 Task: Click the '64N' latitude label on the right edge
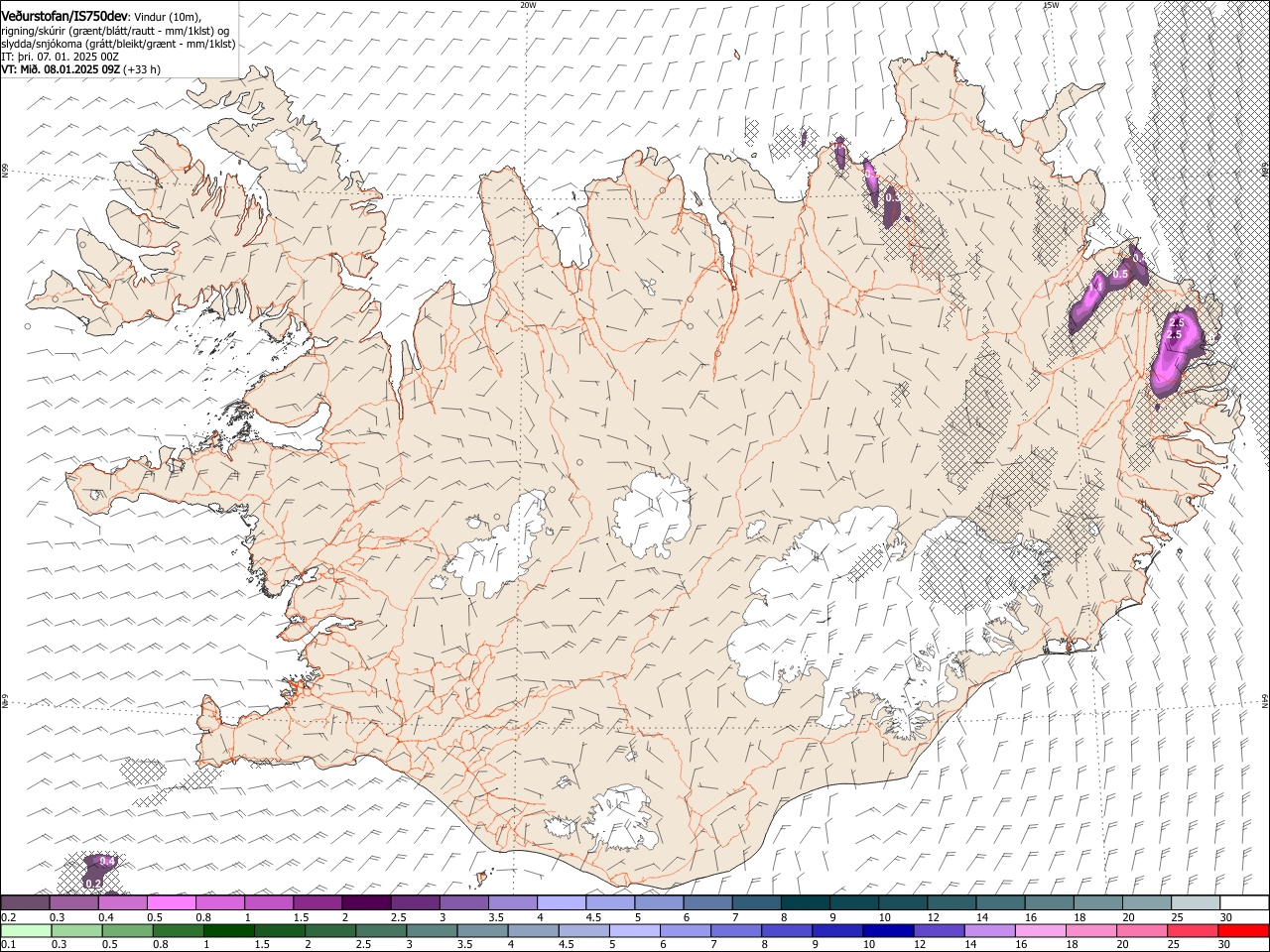pyautogui.click(x=1265, y=701)
